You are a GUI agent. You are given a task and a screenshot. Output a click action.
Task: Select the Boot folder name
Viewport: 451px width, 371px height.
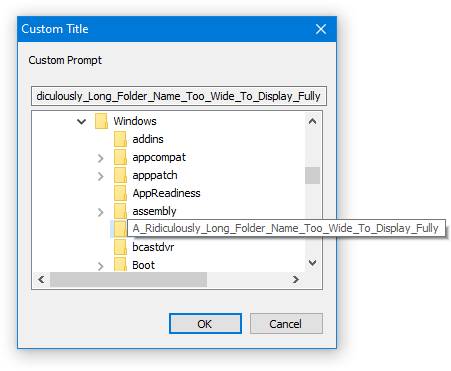coord(143,265)
